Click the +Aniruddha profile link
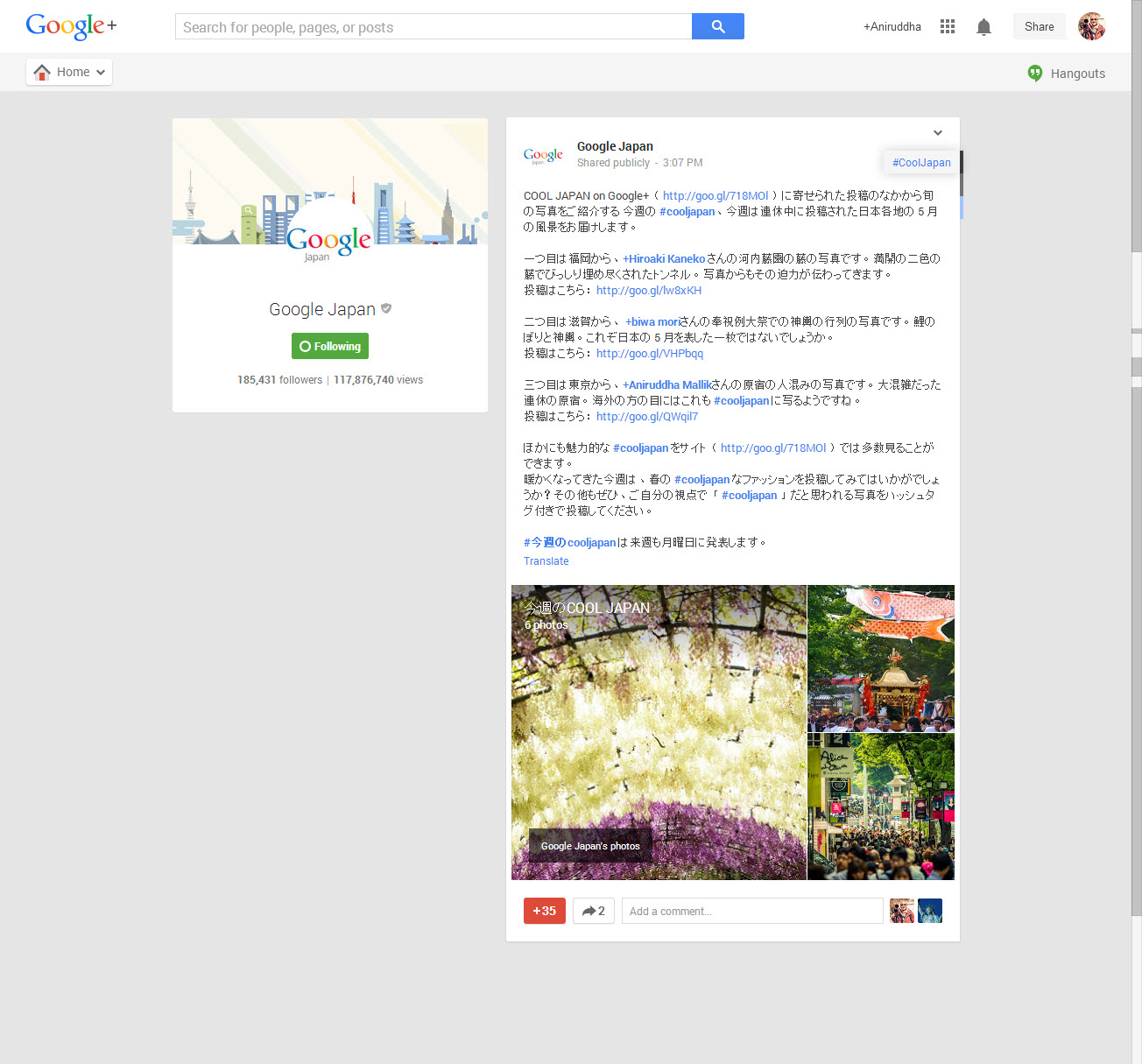Screen dimensions: 1142x1064 pyautogui.click(x=892, y=26)
